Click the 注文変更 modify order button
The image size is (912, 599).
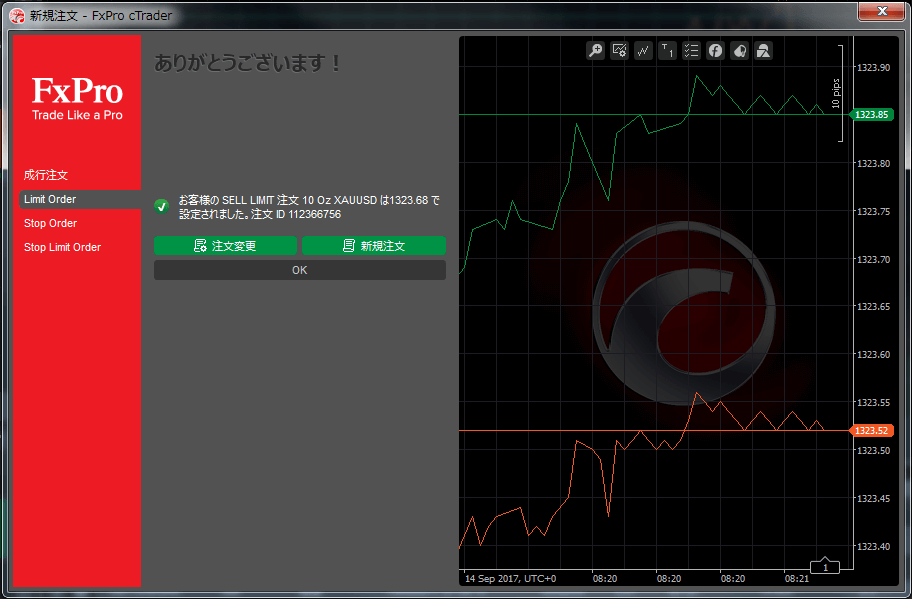(225, 245)
